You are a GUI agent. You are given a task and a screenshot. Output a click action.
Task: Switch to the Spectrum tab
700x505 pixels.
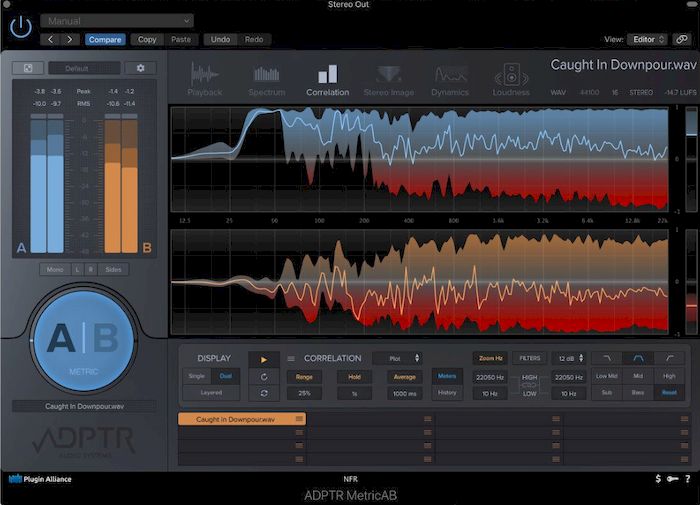click(x=267, y=79)
